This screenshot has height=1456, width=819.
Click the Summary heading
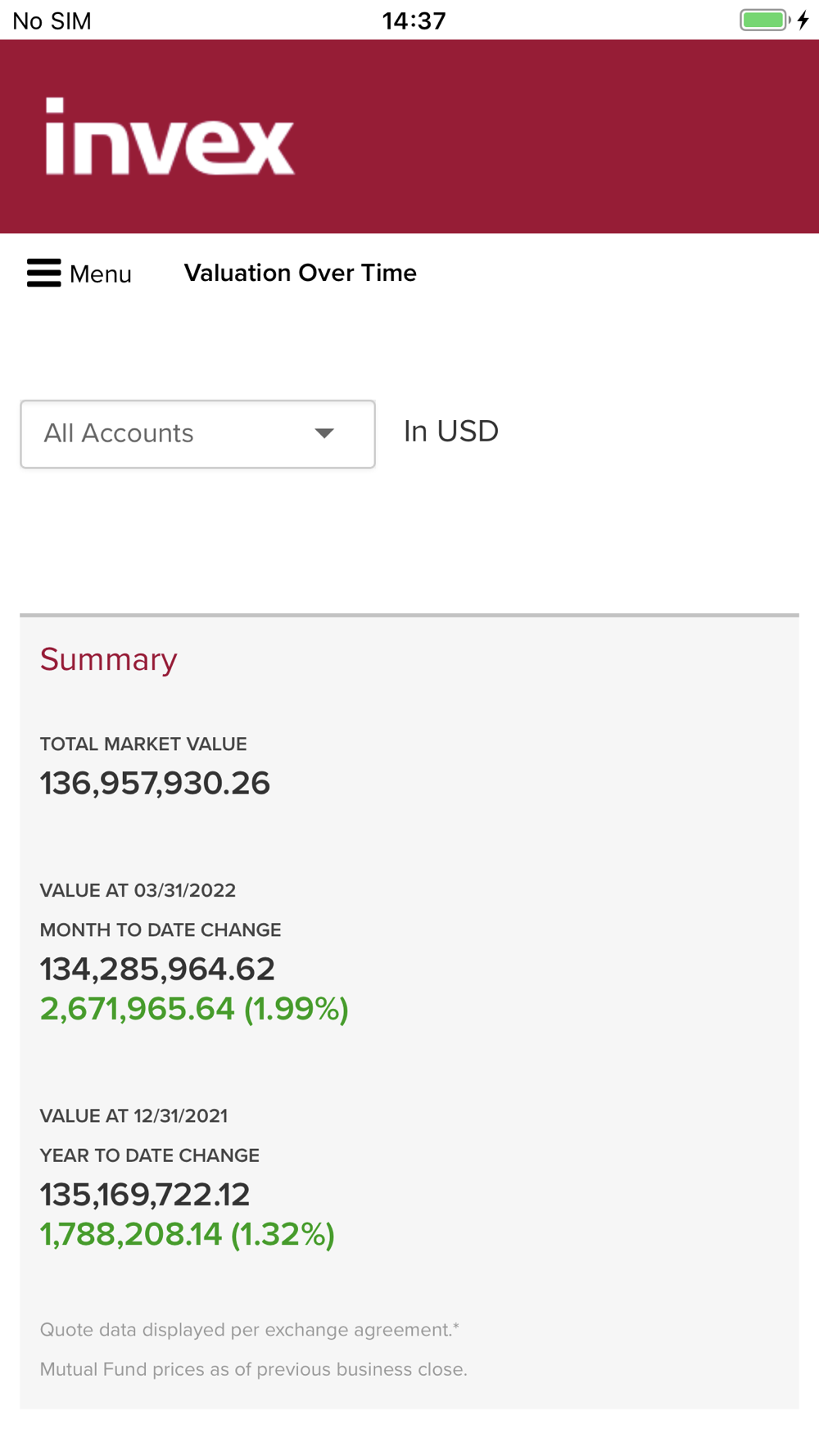[108, 660]
